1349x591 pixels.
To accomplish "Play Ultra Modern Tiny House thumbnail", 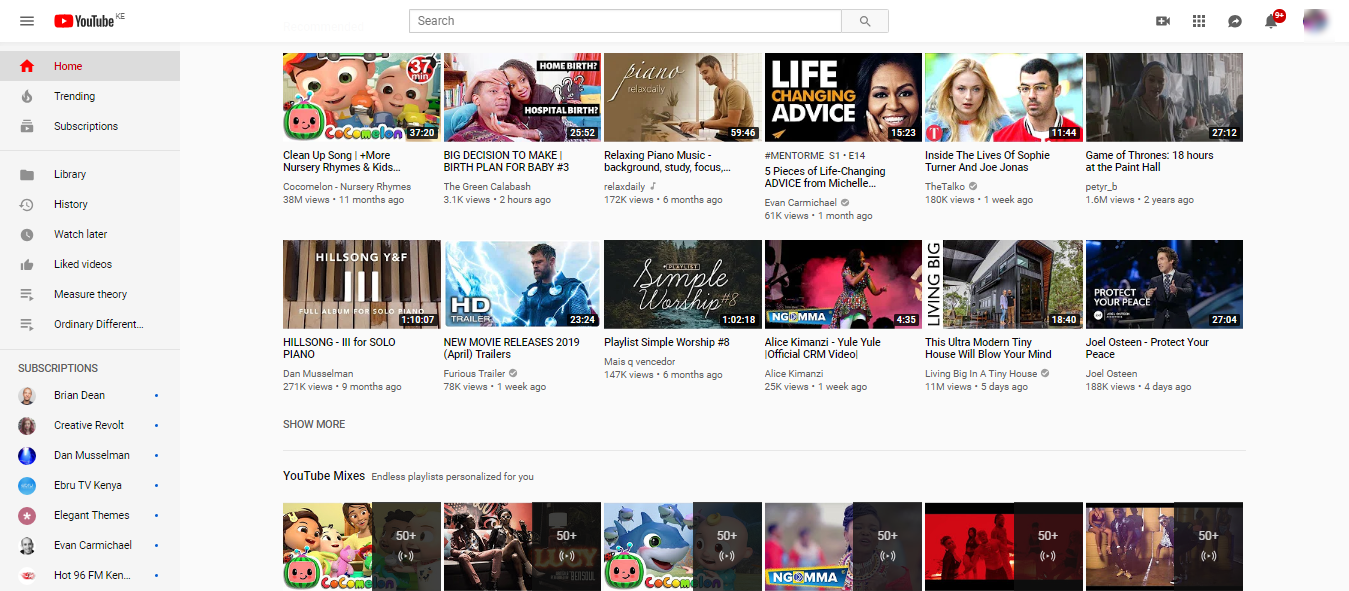I will click(x=1004, y=284).
